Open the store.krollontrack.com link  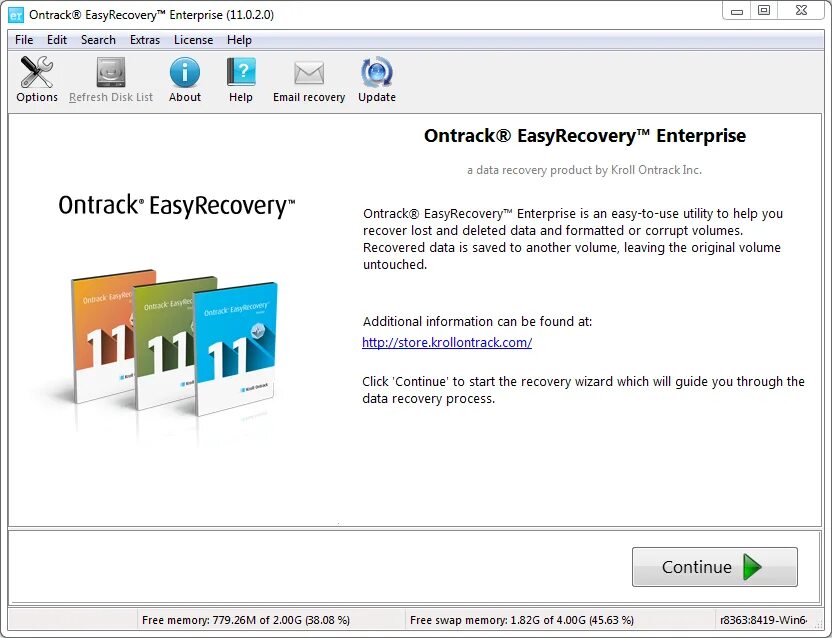[447, 342]
